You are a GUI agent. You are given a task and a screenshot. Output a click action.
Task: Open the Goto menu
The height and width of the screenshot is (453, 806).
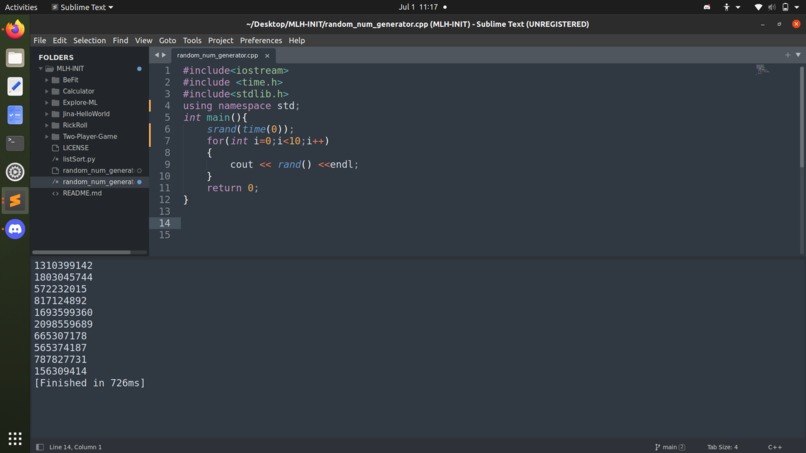167,40
